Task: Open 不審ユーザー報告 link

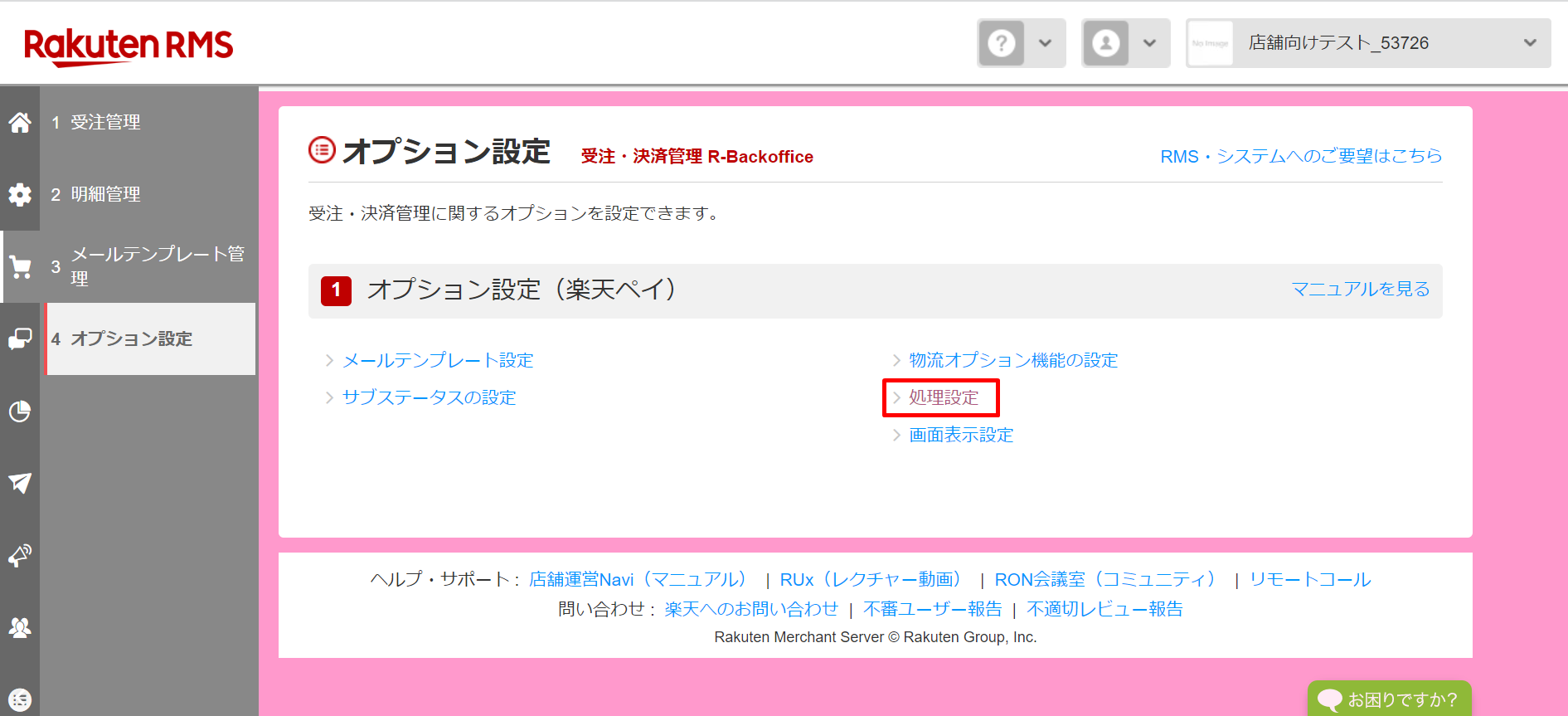Action: click(932, 609)
